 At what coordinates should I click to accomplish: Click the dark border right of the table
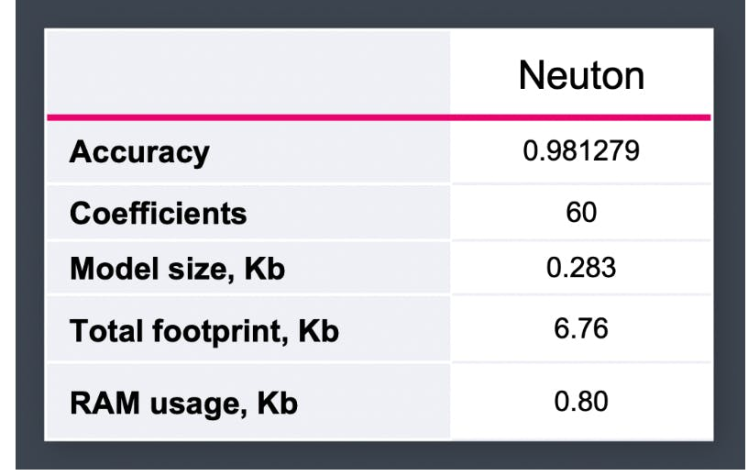click(730, 238)
